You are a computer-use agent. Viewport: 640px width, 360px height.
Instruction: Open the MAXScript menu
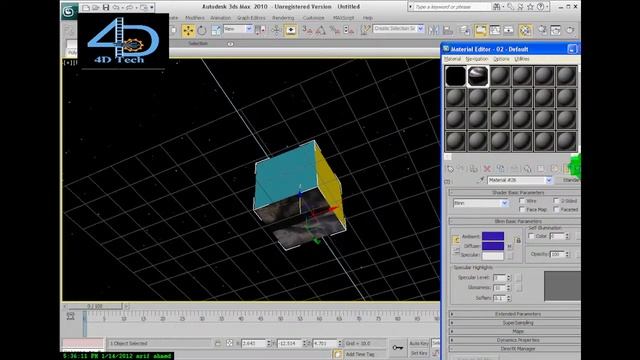point(343,18)
